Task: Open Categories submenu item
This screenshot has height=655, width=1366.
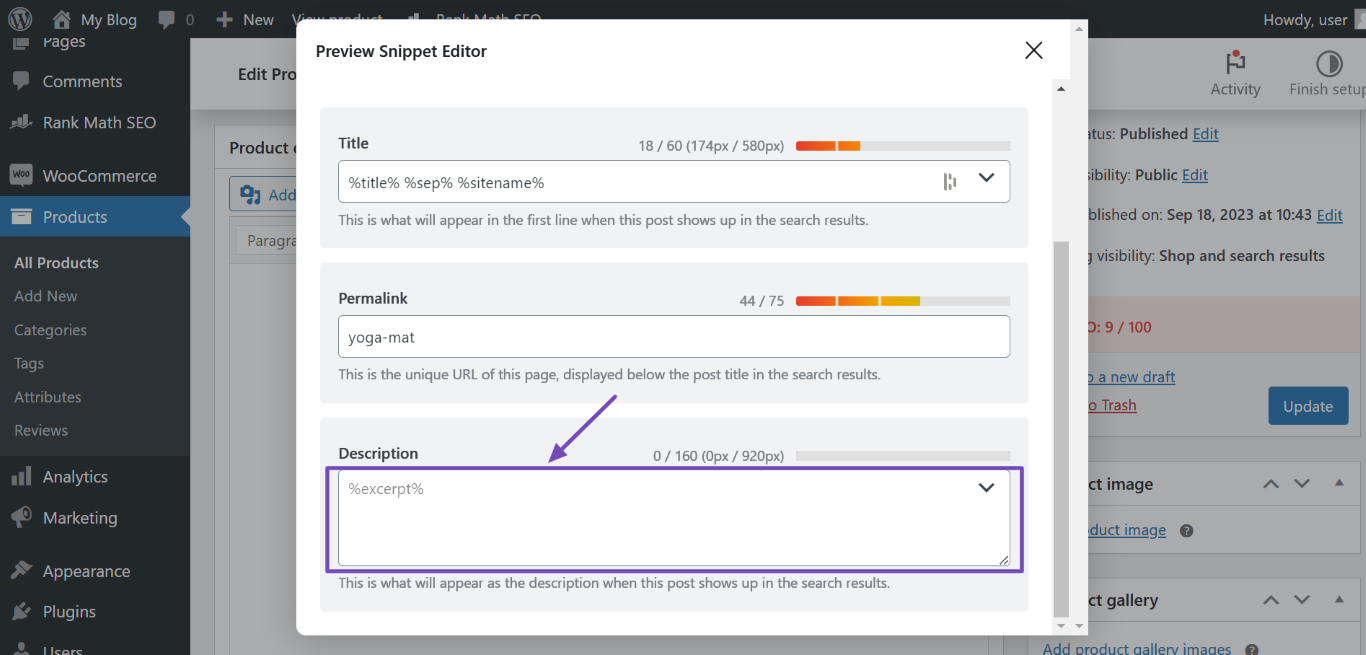Action: click(50, 330)
